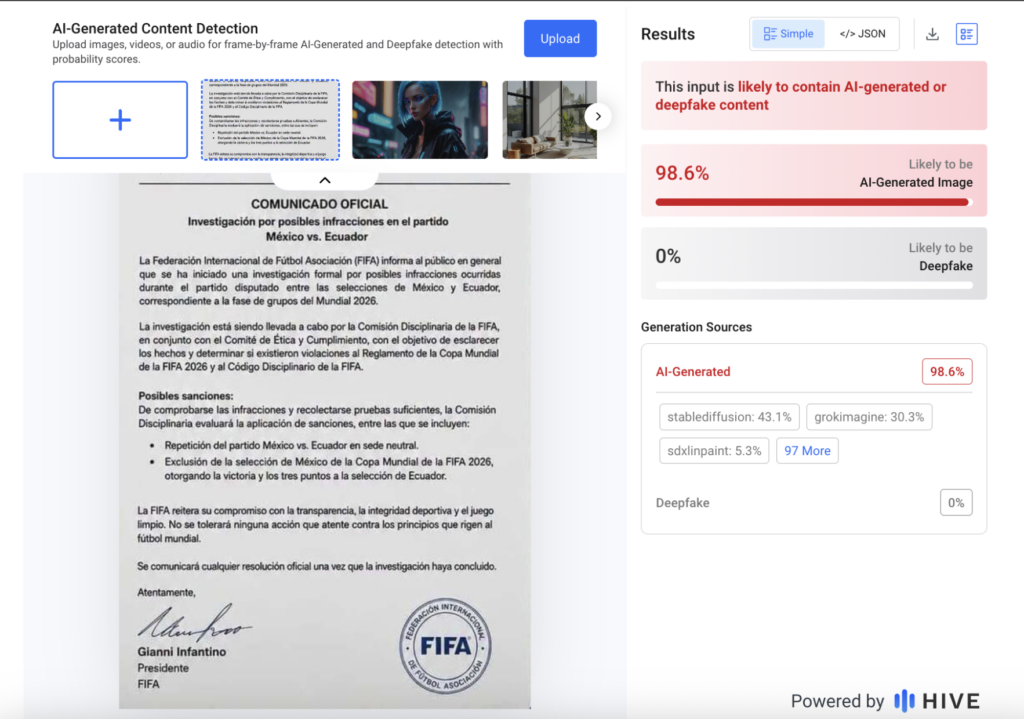Viewport: 1024px width, 719px height.
Task: Click the AI-Generated Content Detection title
Action: coord(155,28)
